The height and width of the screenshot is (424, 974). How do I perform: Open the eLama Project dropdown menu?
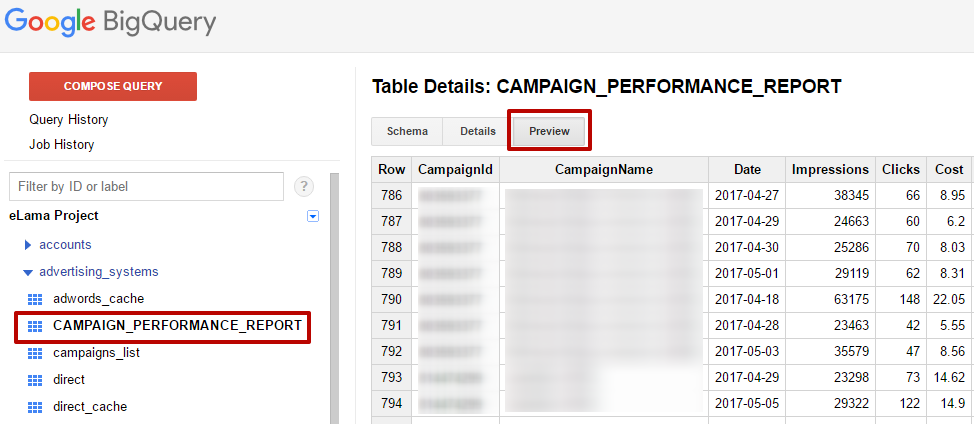click(313, 216)
